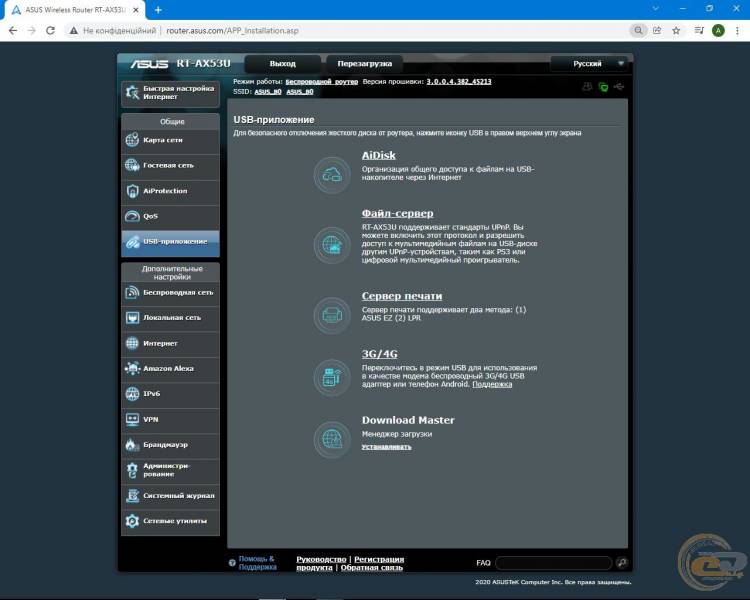This screenshot has width=750, height=600.
Task: Open QoS in sidebar
Action: [x=170, y=216]
